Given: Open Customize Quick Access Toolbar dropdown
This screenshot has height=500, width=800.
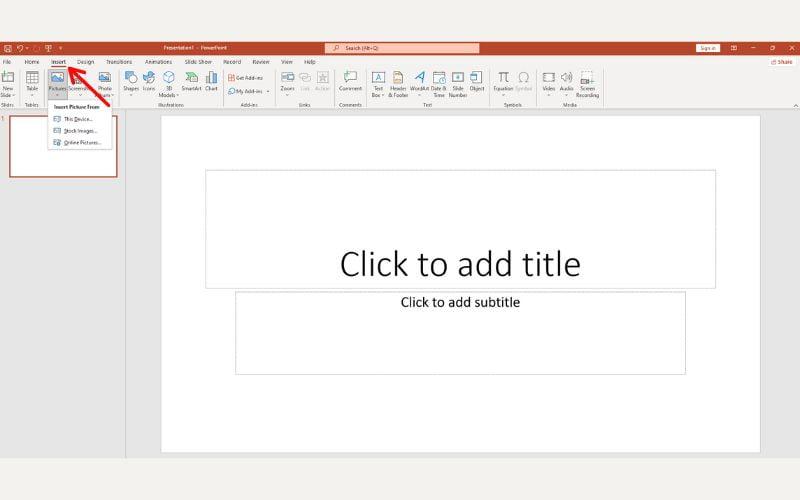Looking at the screenshot, I should pos(60,48).
